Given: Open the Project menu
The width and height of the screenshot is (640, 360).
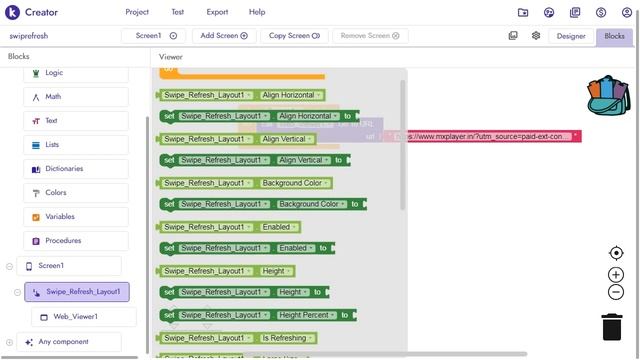Looking at the screenshot, I should coord(137,12).
